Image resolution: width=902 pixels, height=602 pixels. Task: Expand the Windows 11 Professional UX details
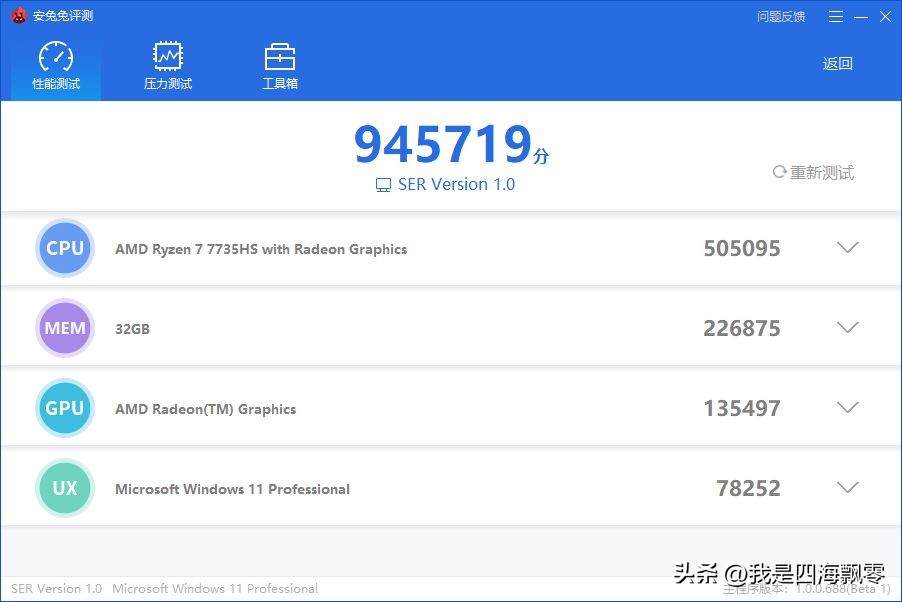(847, 488)
